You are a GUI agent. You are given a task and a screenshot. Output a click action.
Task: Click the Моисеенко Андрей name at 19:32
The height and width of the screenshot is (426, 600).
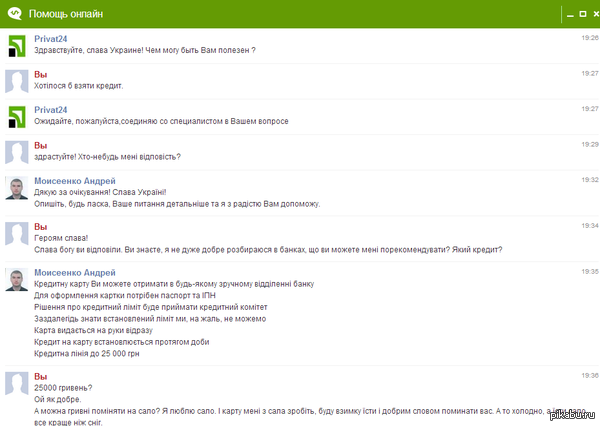(x=75, y=181)
